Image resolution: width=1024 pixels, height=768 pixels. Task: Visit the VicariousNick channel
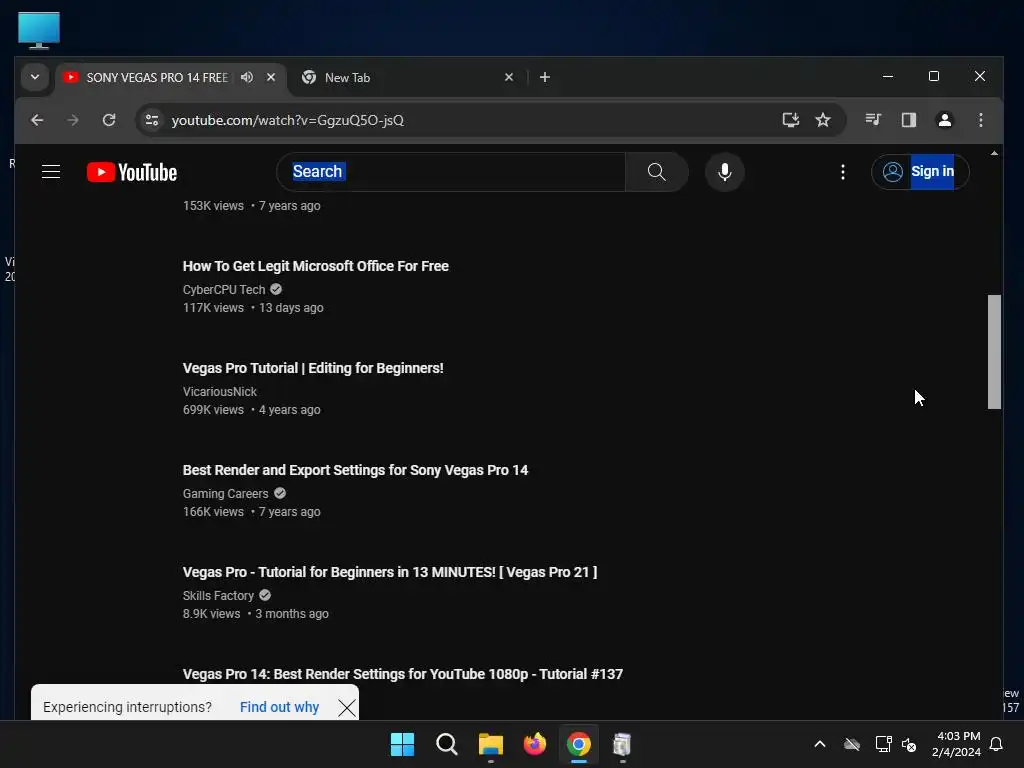(x=219, y=391)
